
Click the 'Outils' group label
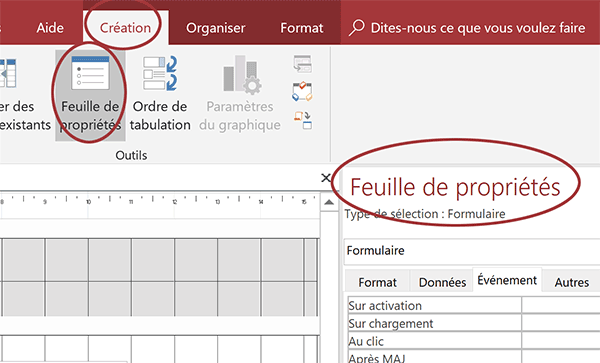tap(131, 155)
